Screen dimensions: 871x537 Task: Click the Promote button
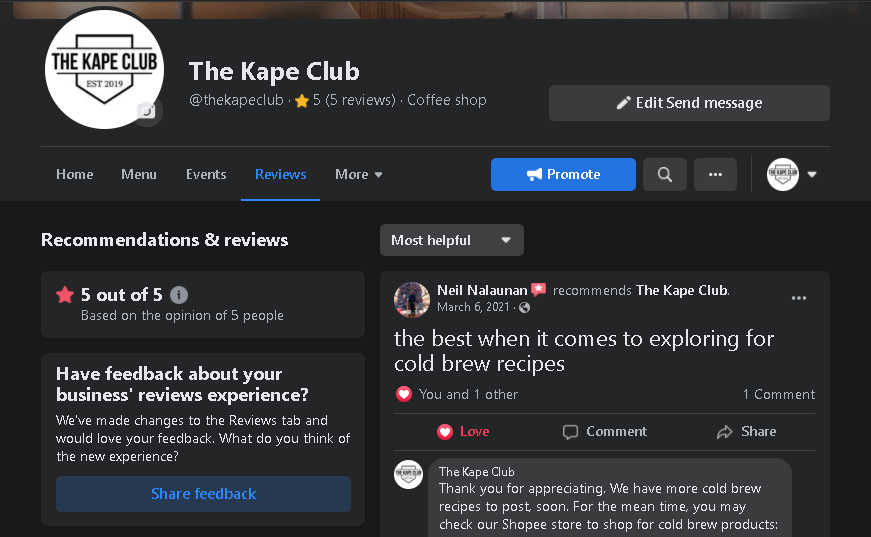pyautogui.click(x=563, y=174)
